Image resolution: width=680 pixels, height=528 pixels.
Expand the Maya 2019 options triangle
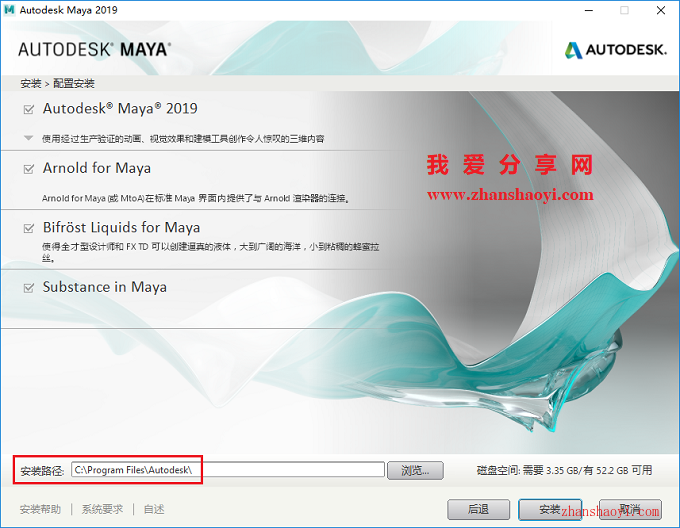pyautogui.click(x=28, y=139)
